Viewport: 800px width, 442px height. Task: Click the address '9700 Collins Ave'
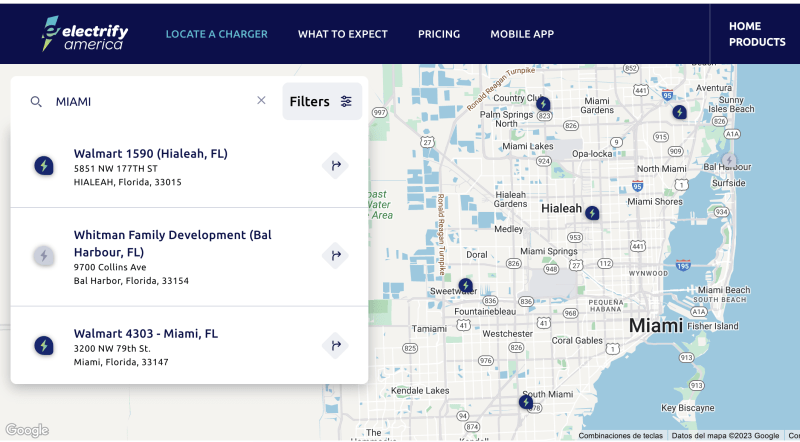tap(110, 267)
